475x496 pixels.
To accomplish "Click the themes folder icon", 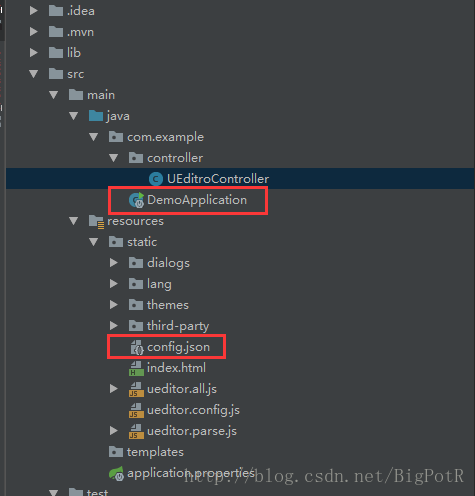I will (x=136, y=305).
